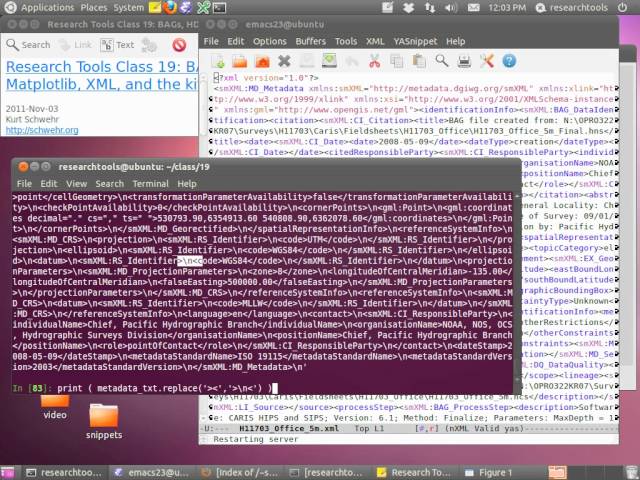Open the Emacs File menu
The width and height of the screenshot is (640, 480).
pyautogui.click(x=211, y=41)
